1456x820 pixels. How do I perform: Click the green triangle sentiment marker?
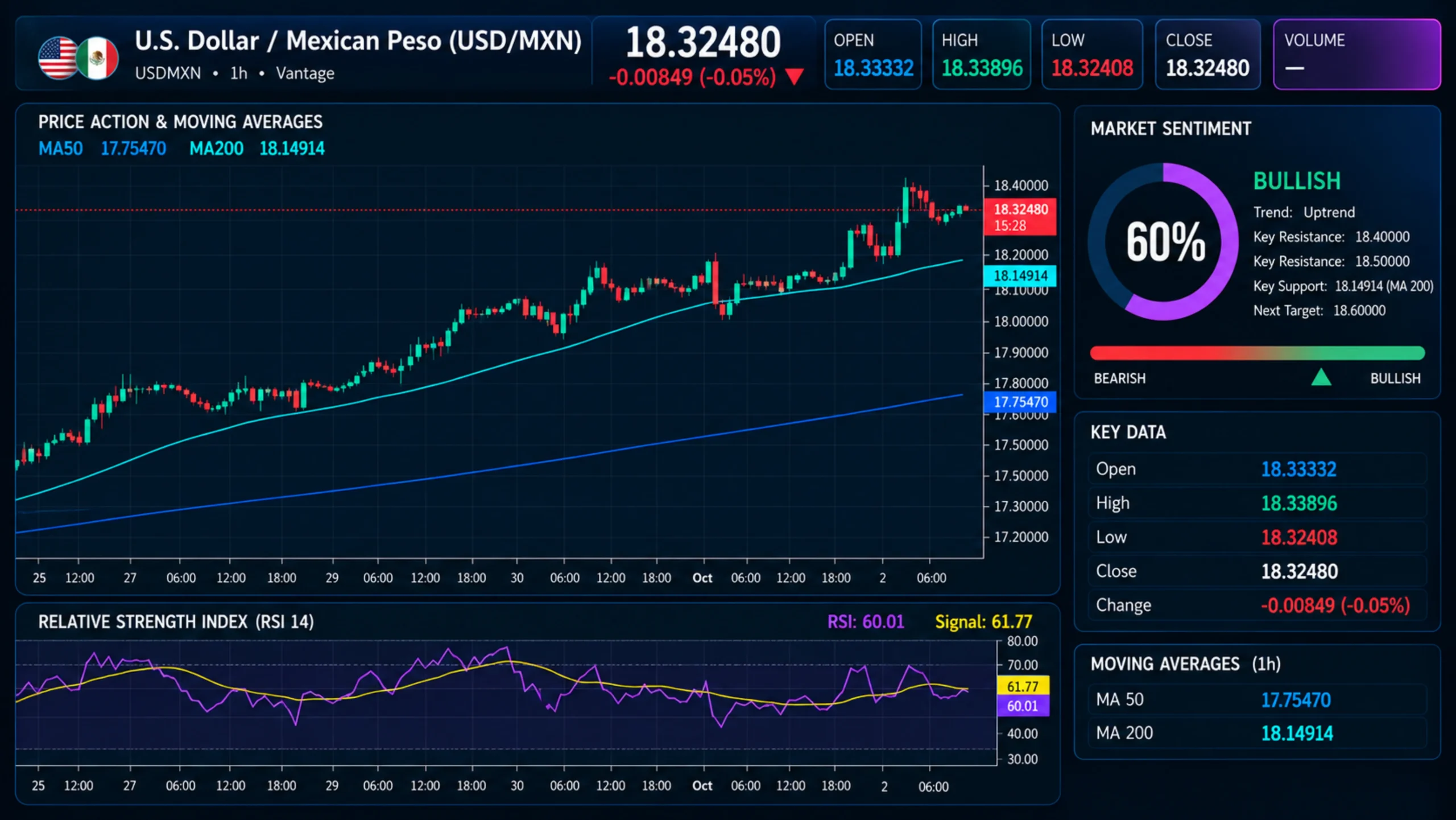1321,377
